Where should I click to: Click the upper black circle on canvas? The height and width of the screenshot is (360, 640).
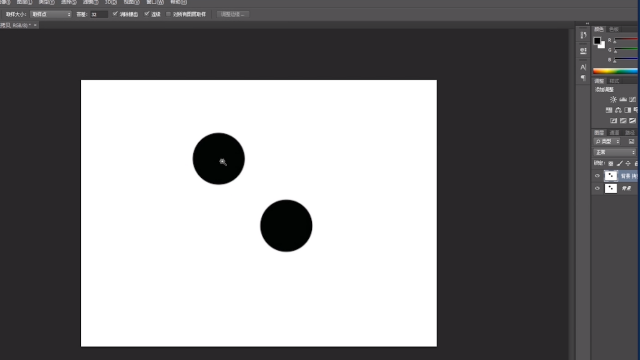(219, 158)
